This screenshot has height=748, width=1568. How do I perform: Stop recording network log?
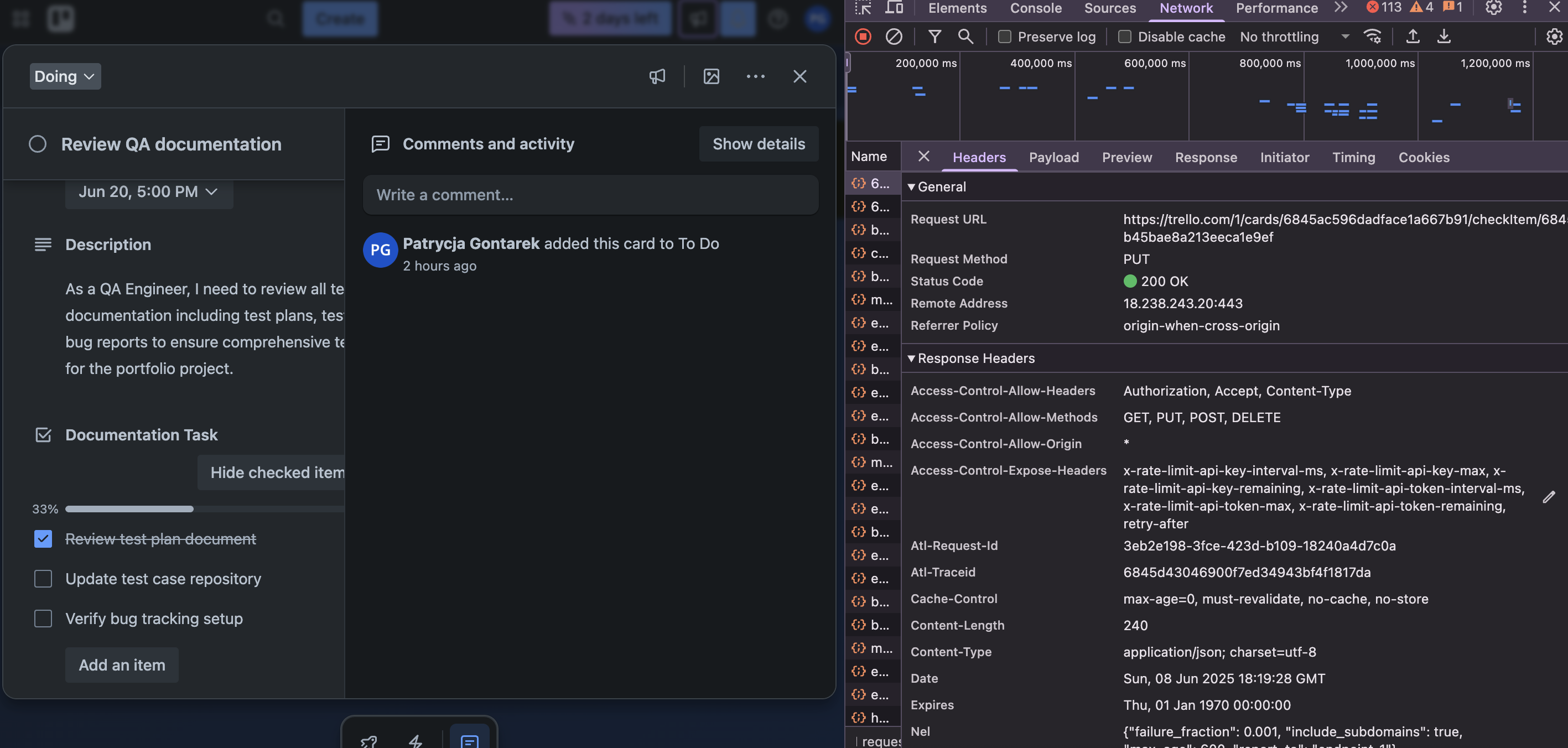pos(863,37)
